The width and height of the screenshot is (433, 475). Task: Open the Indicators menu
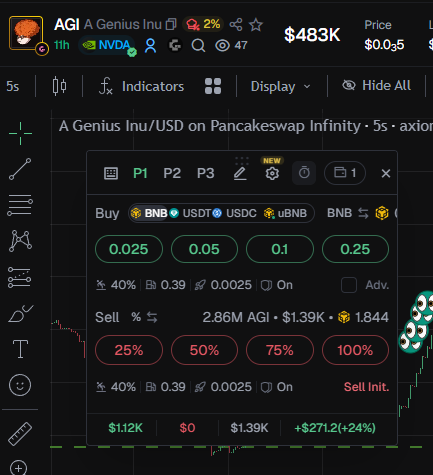(141, 86)
